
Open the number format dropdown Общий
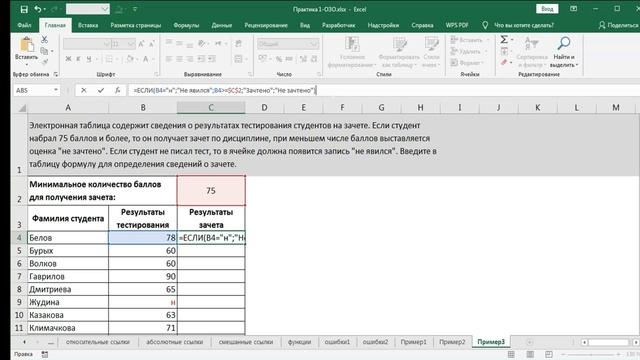click(x=287, y=44)
